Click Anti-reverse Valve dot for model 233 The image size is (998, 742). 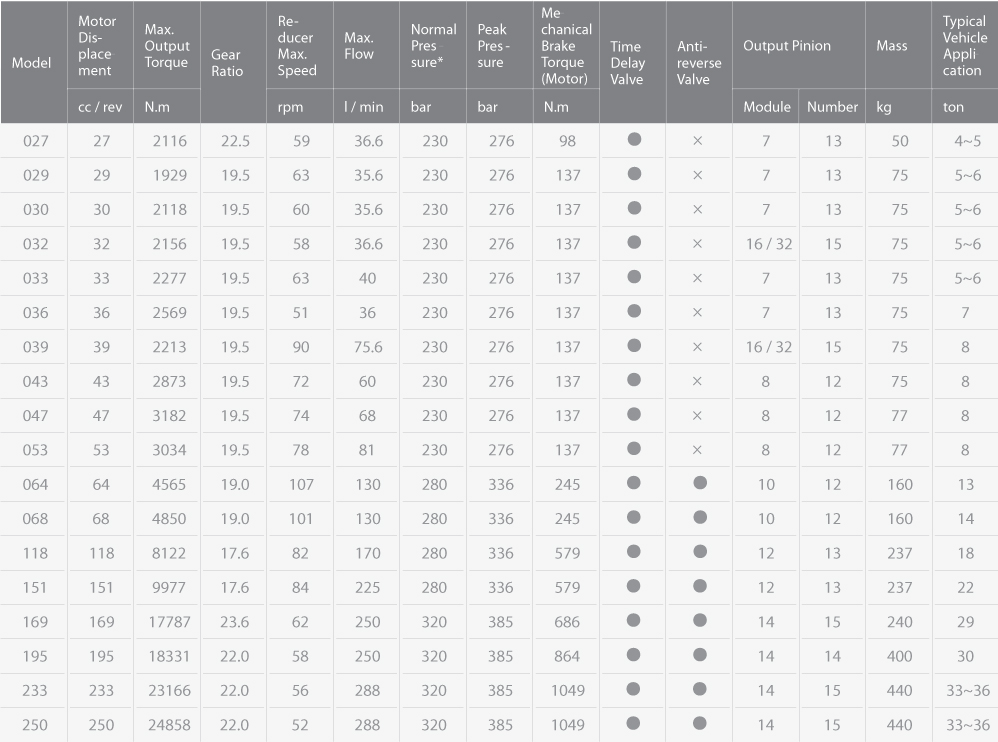(700, 689)
